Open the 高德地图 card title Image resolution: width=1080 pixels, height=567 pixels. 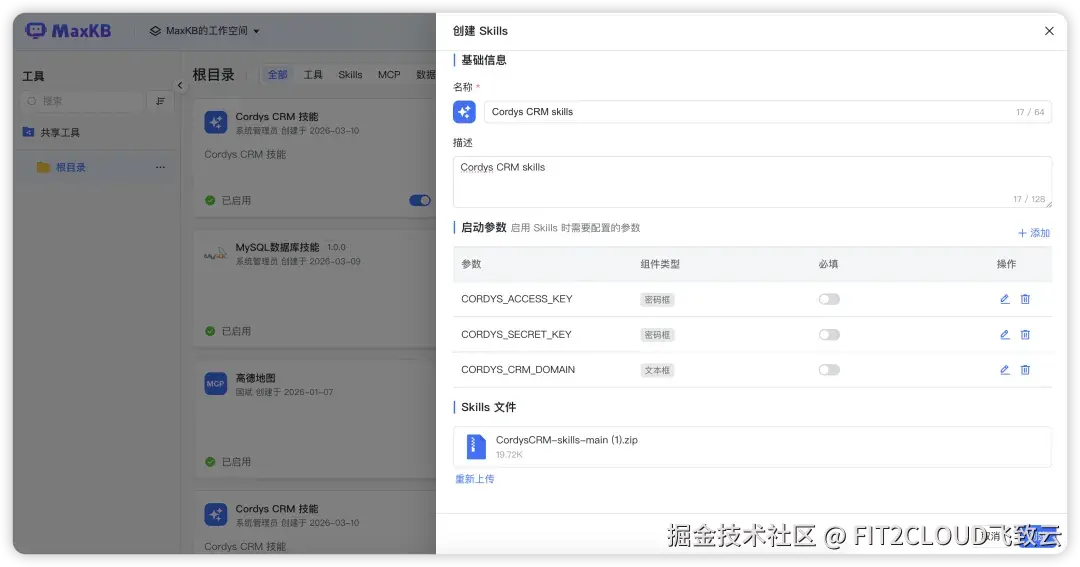(256, 378)
